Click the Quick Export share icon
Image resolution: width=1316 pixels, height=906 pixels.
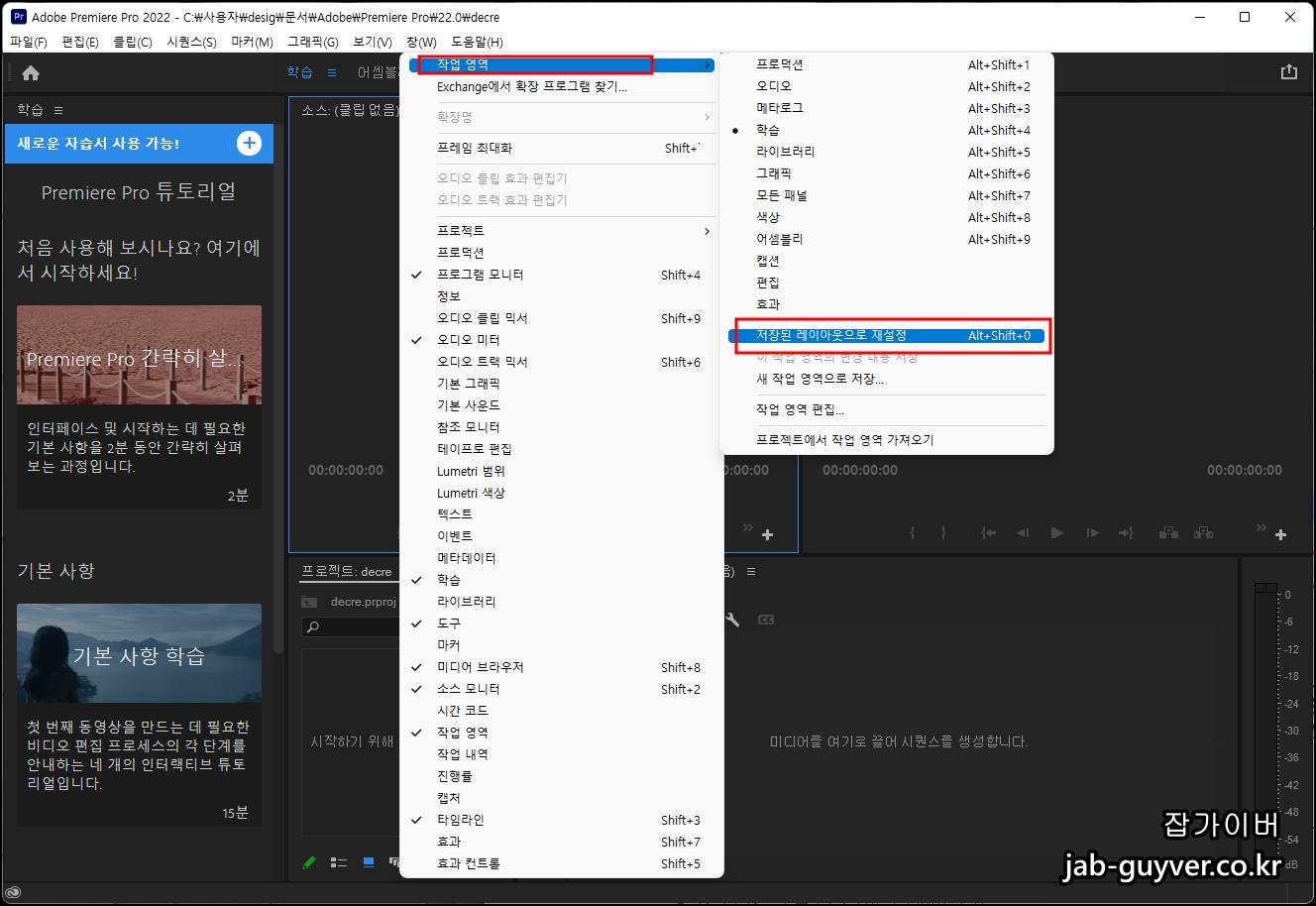coord(1288,71)
